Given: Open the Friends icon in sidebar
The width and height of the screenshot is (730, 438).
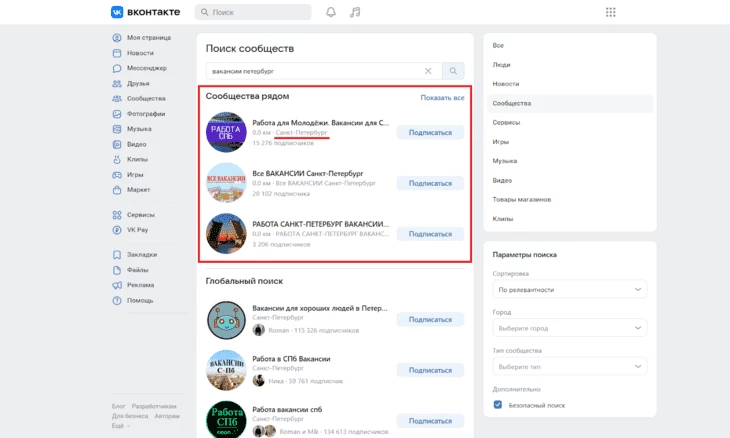Looking at the screenshot, I should coord(117,84).
